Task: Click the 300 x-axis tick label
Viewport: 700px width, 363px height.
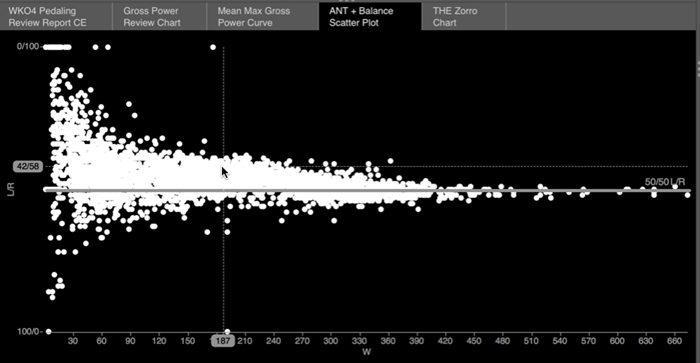Action: pyautogui.click(x=330, y=341)
